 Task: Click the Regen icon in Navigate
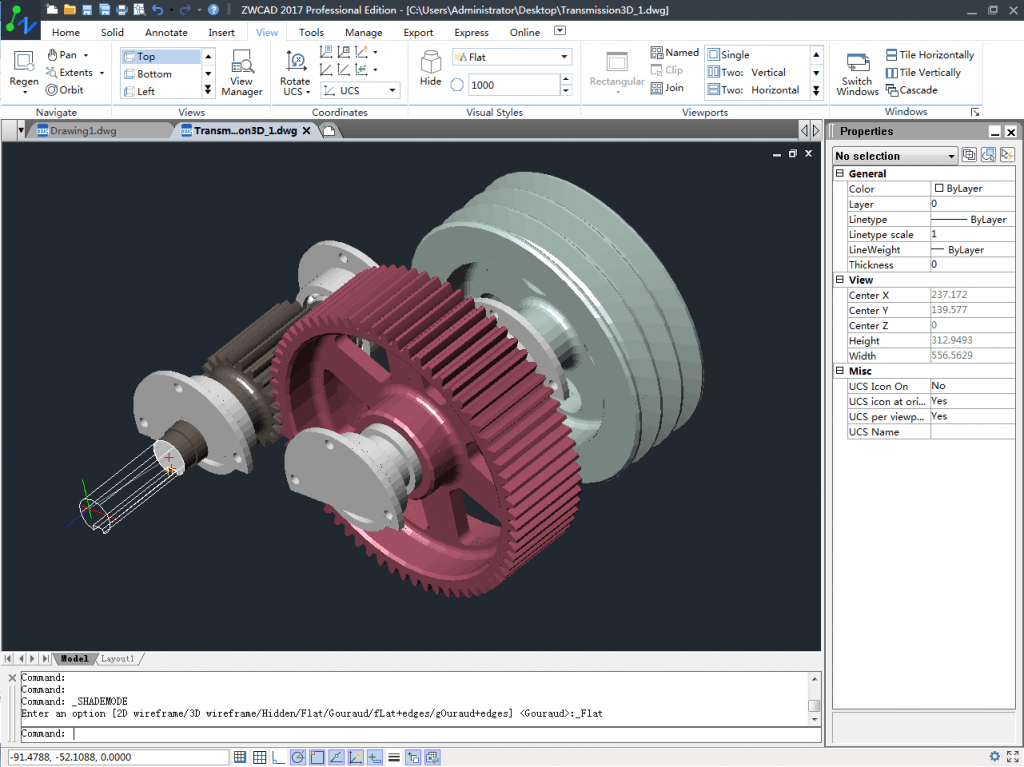pos(24,62)
